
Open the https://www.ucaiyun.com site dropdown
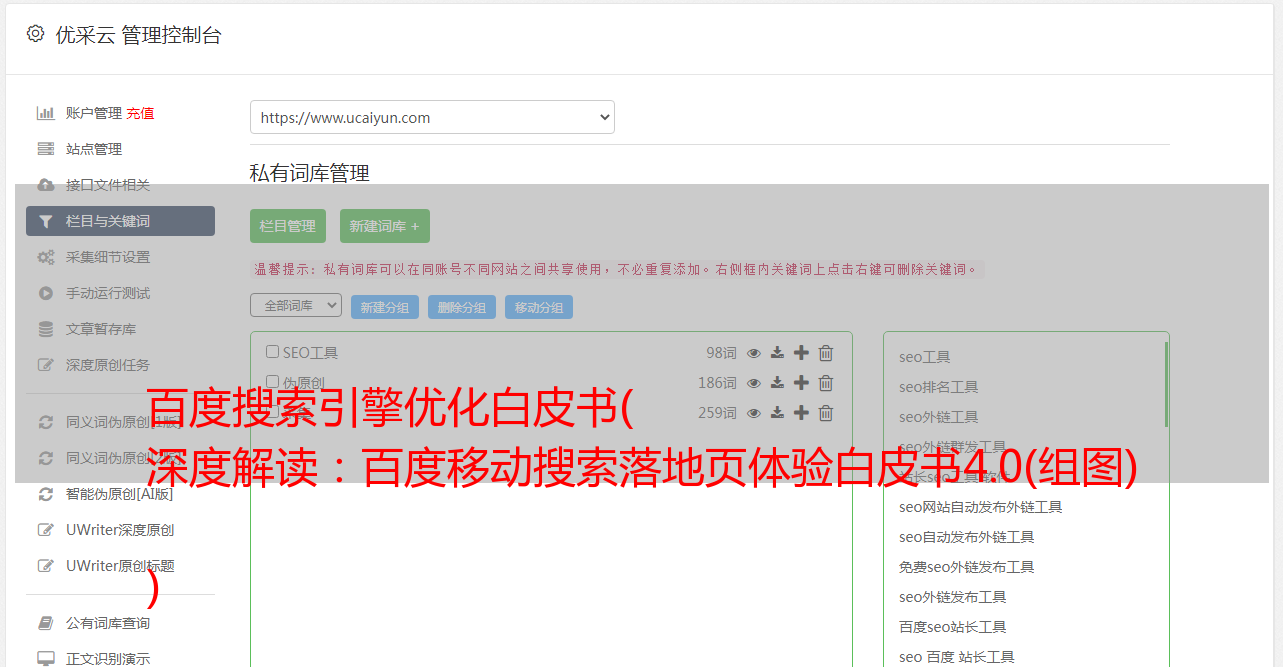432,117
